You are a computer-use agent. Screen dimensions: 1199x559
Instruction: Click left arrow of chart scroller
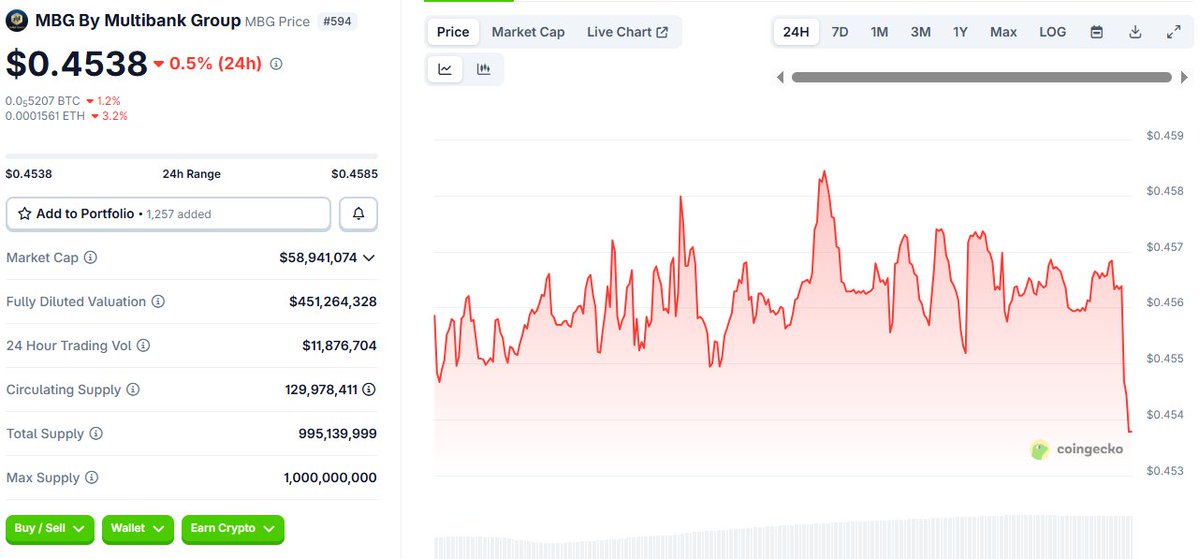[780, 77]
